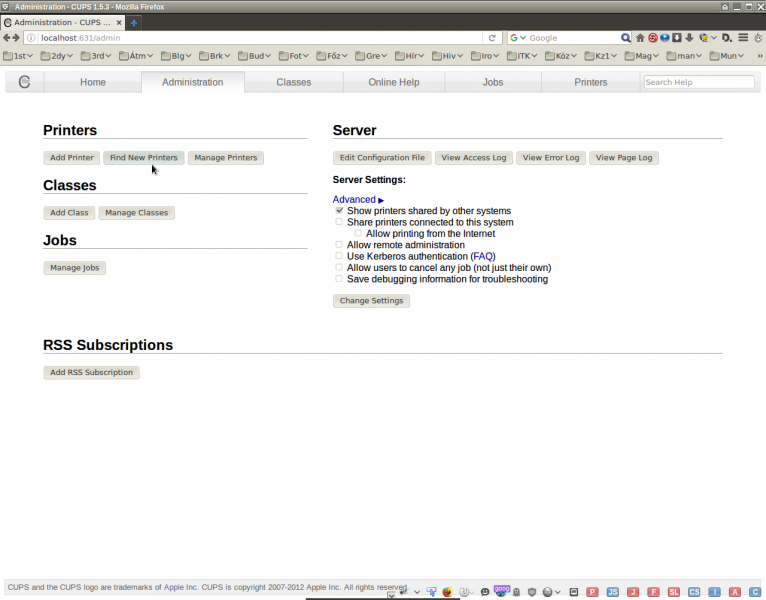Viewport: 766px width, 600px height.
Task: Switch to the Jobs tab
Action: coord(493,82)
